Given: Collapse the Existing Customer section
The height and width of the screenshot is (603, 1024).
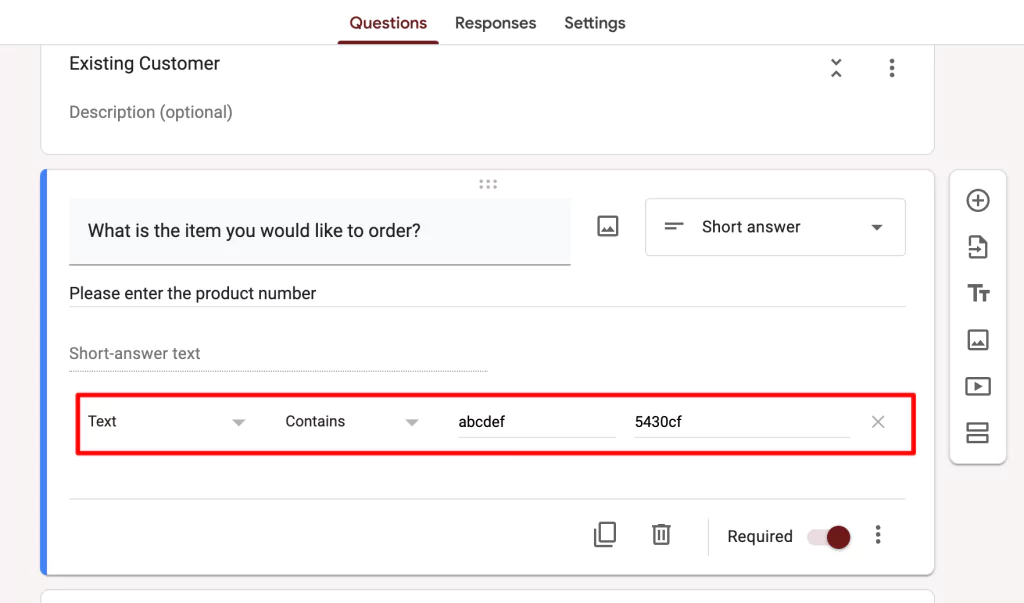Looking at the screenshot, I should point(836,68).
